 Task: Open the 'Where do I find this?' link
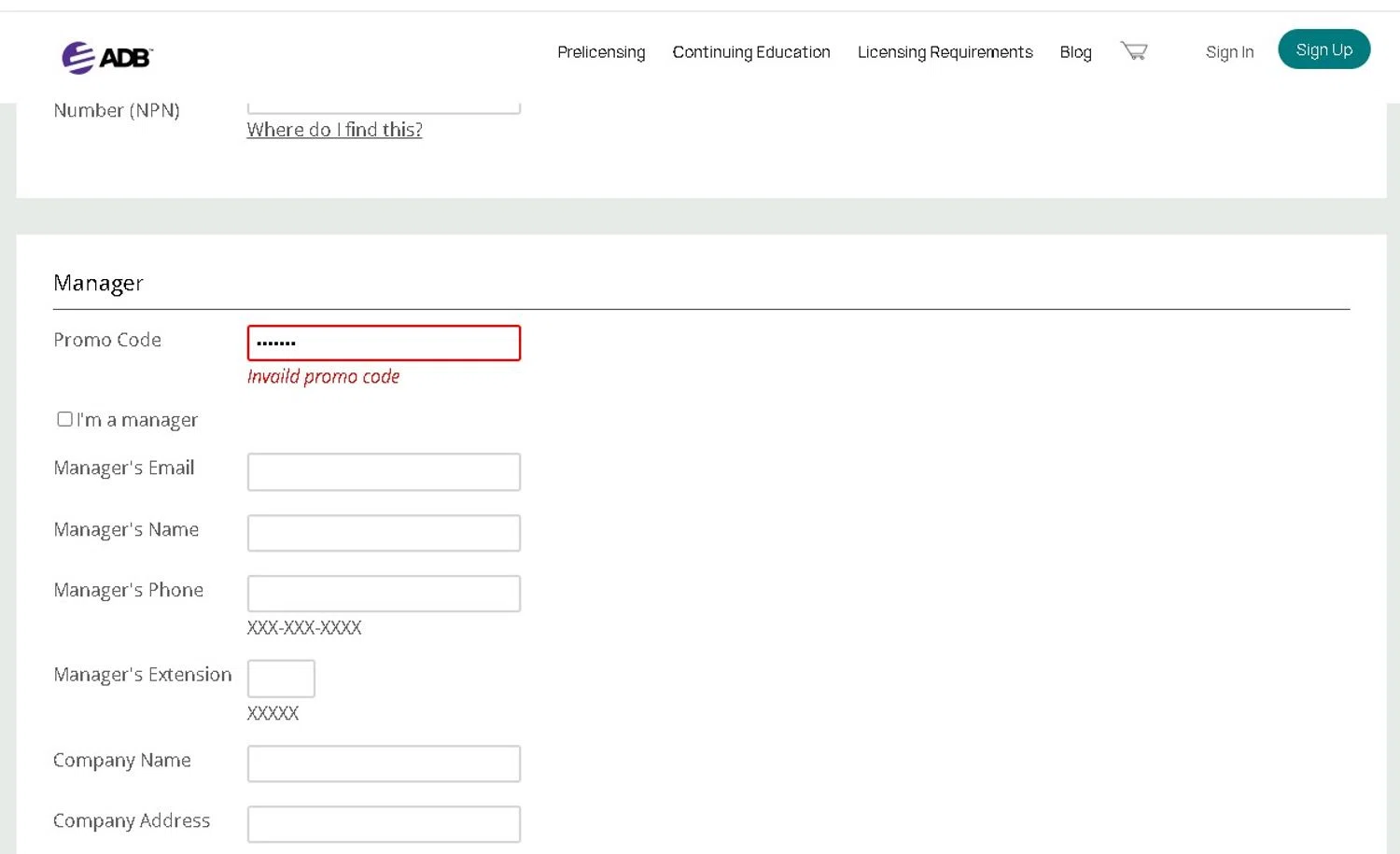(x=334, y=130)
